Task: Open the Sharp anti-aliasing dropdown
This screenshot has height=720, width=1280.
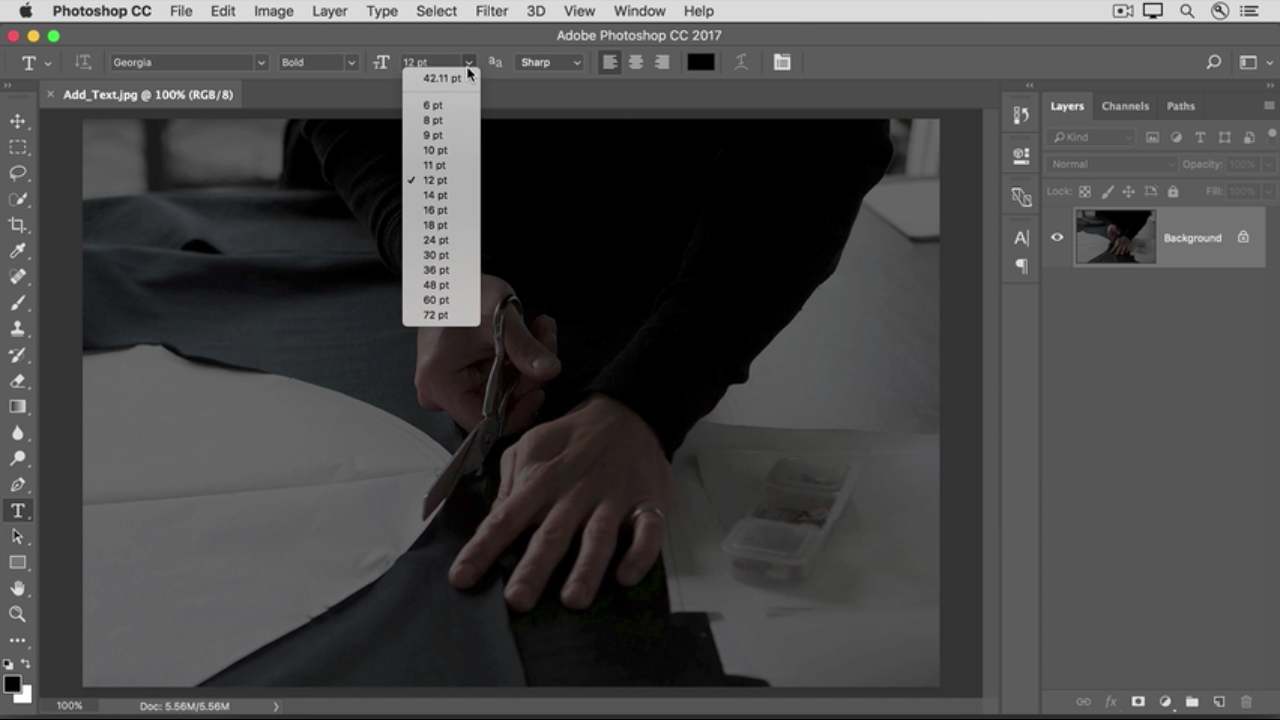Action: click(x=550, y=62)
